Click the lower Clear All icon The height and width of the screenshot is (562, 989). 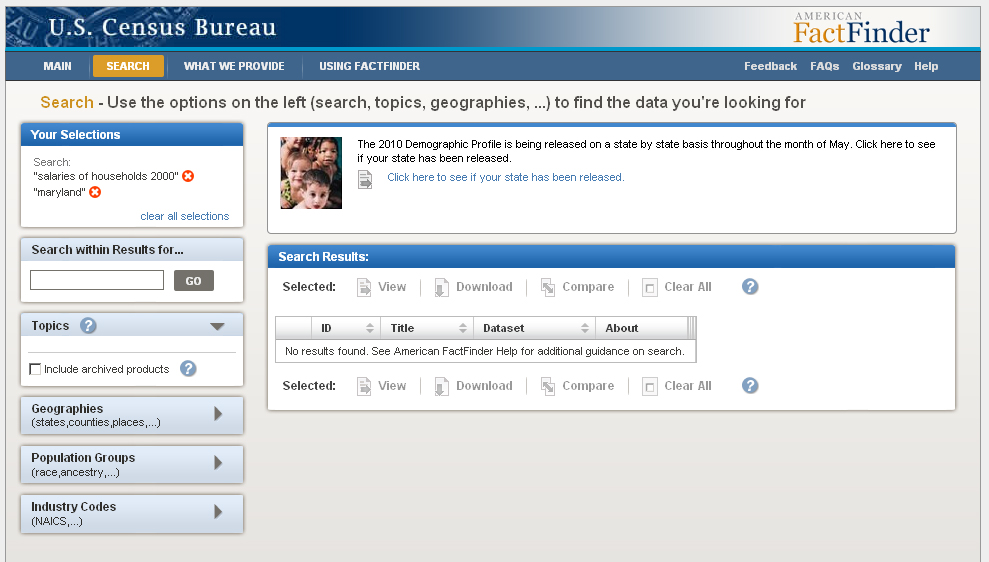click(650, 387)
